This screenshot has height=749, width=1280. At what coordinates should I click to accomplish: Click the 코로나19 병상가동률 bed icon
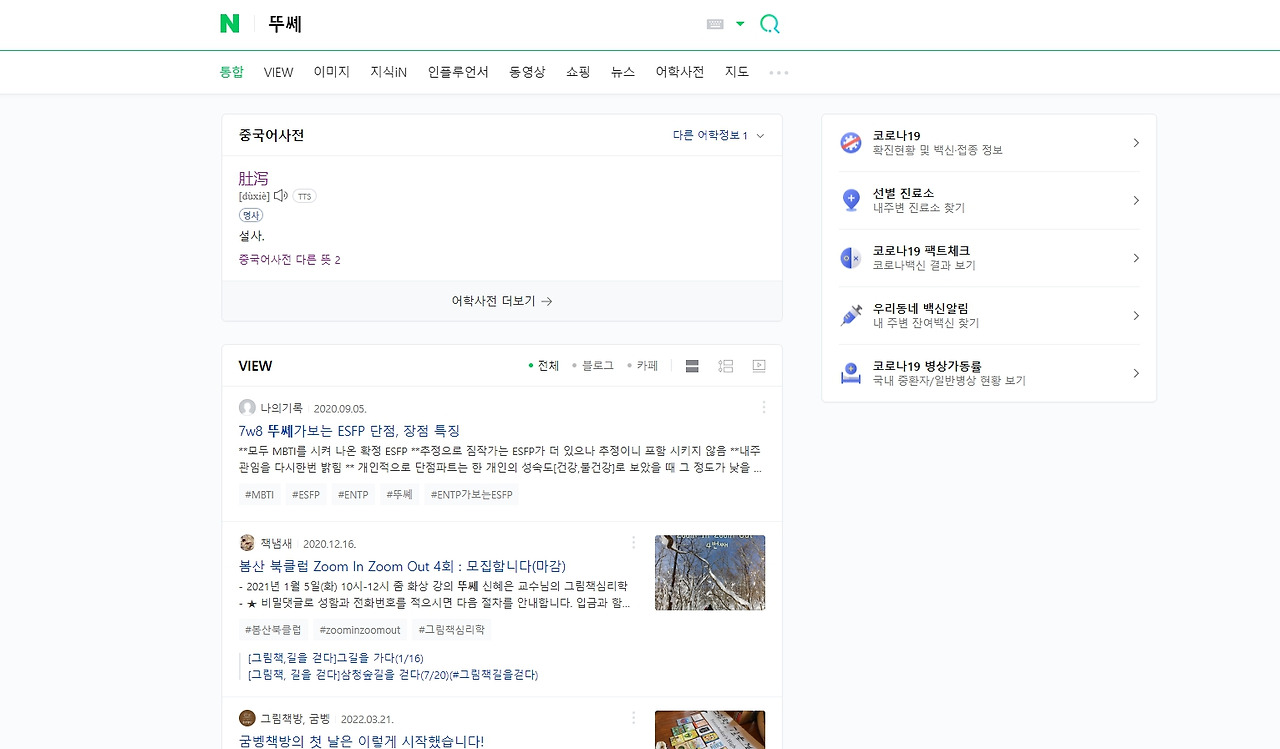click(851, 374)
